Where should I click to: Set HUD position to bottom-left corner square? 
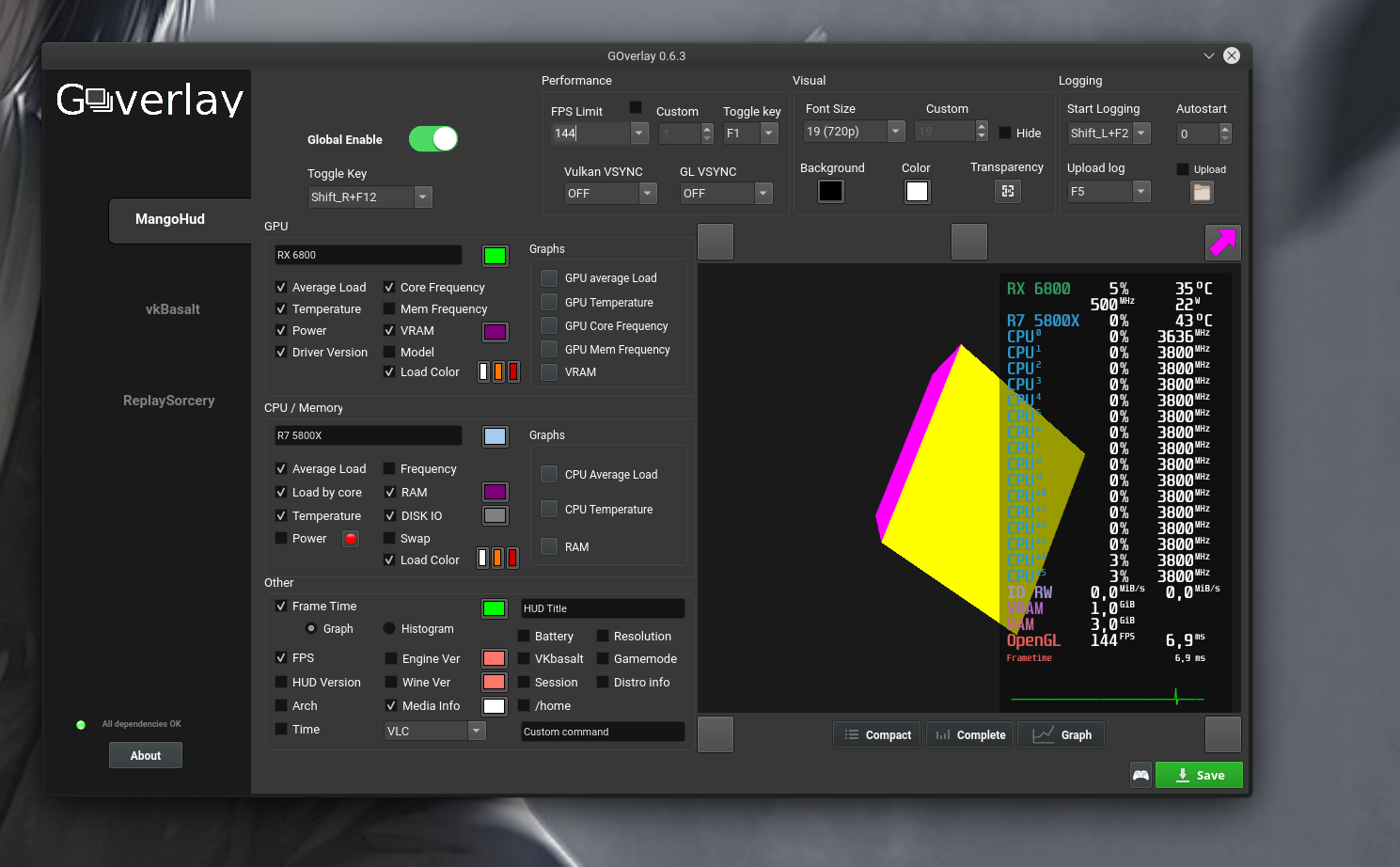click(716, 734)
